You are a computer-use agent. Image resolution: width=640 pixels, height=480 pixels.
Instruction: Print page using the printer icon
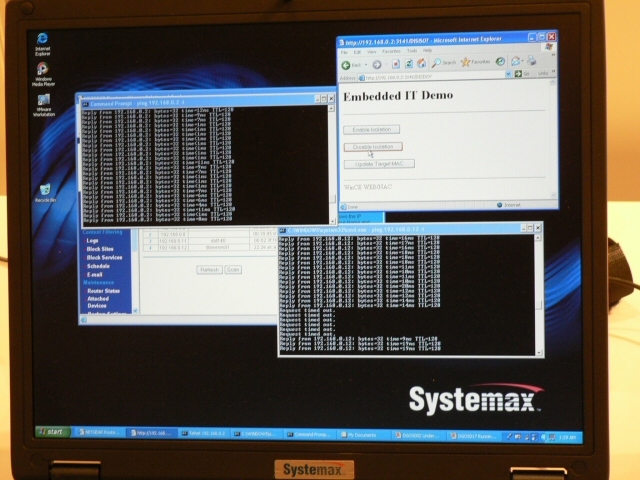[531, 61]
